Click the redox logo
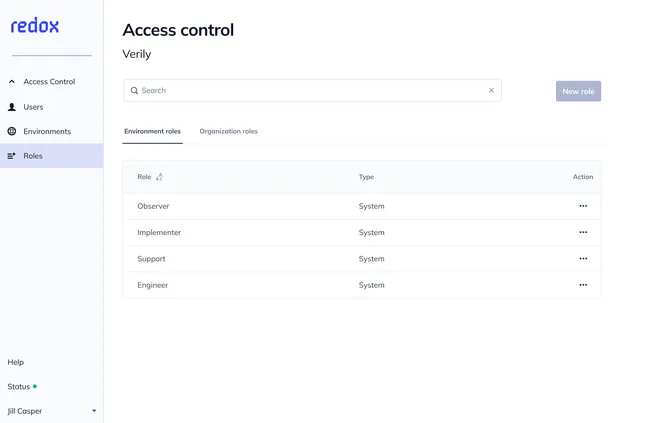The height and width of the screenshot is (423, 645). (x=35, y=26)
